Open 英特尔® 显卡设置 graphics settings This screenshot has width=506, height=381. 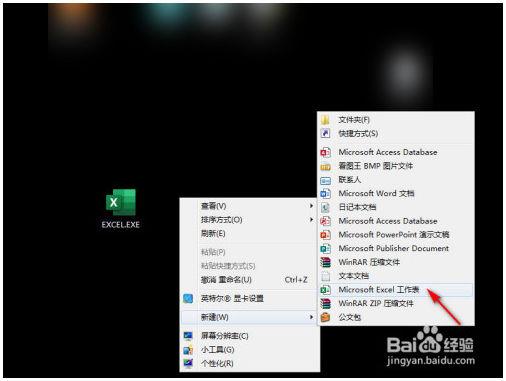(248, 298)
